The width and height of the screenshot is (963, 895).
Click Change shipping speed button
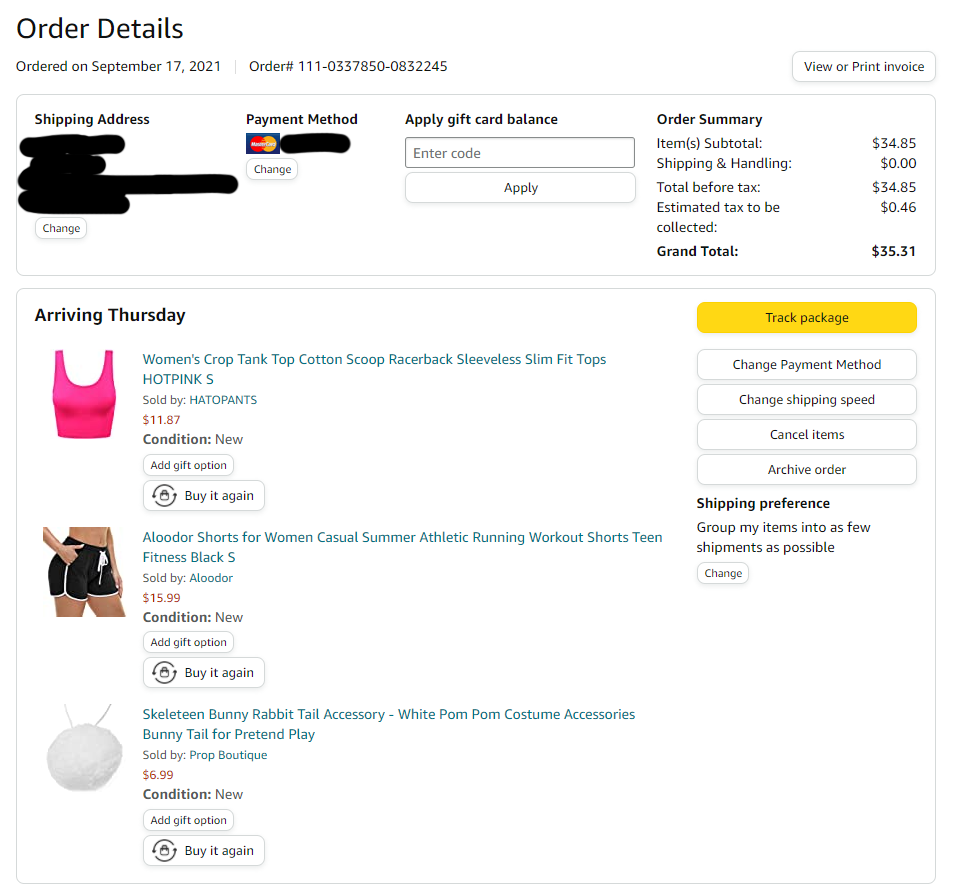pos(806,400)
